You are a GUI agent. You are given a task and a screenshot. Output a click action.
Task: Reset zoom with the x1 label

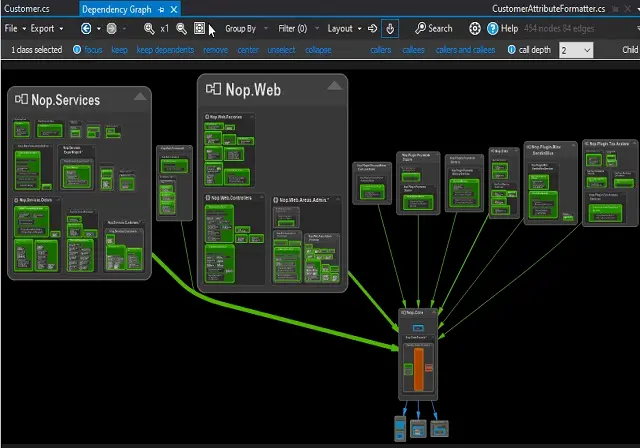[164, 29]
